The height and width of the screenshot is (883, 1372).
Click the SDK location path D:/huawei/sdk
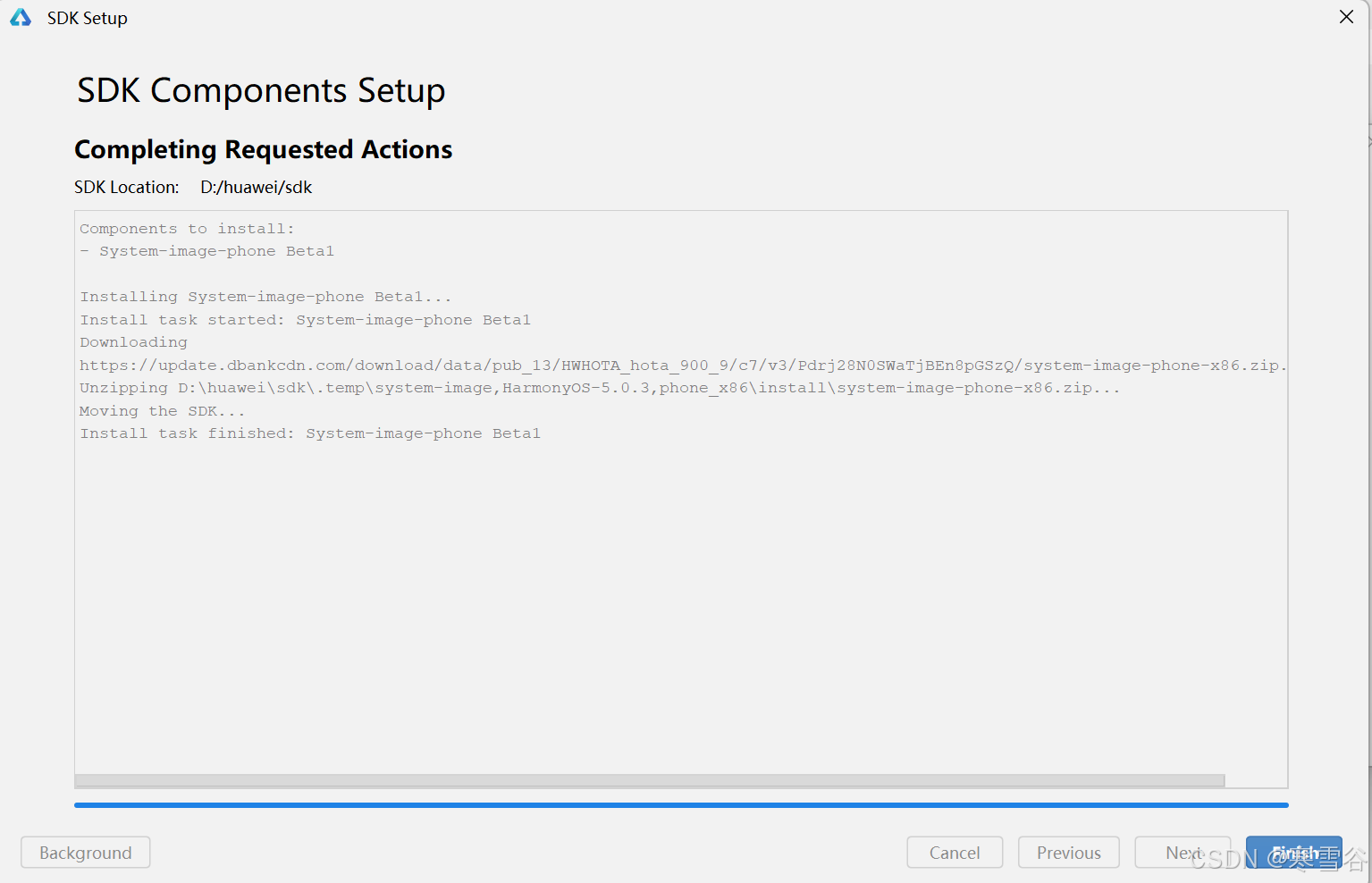click(x=257, y=187)
